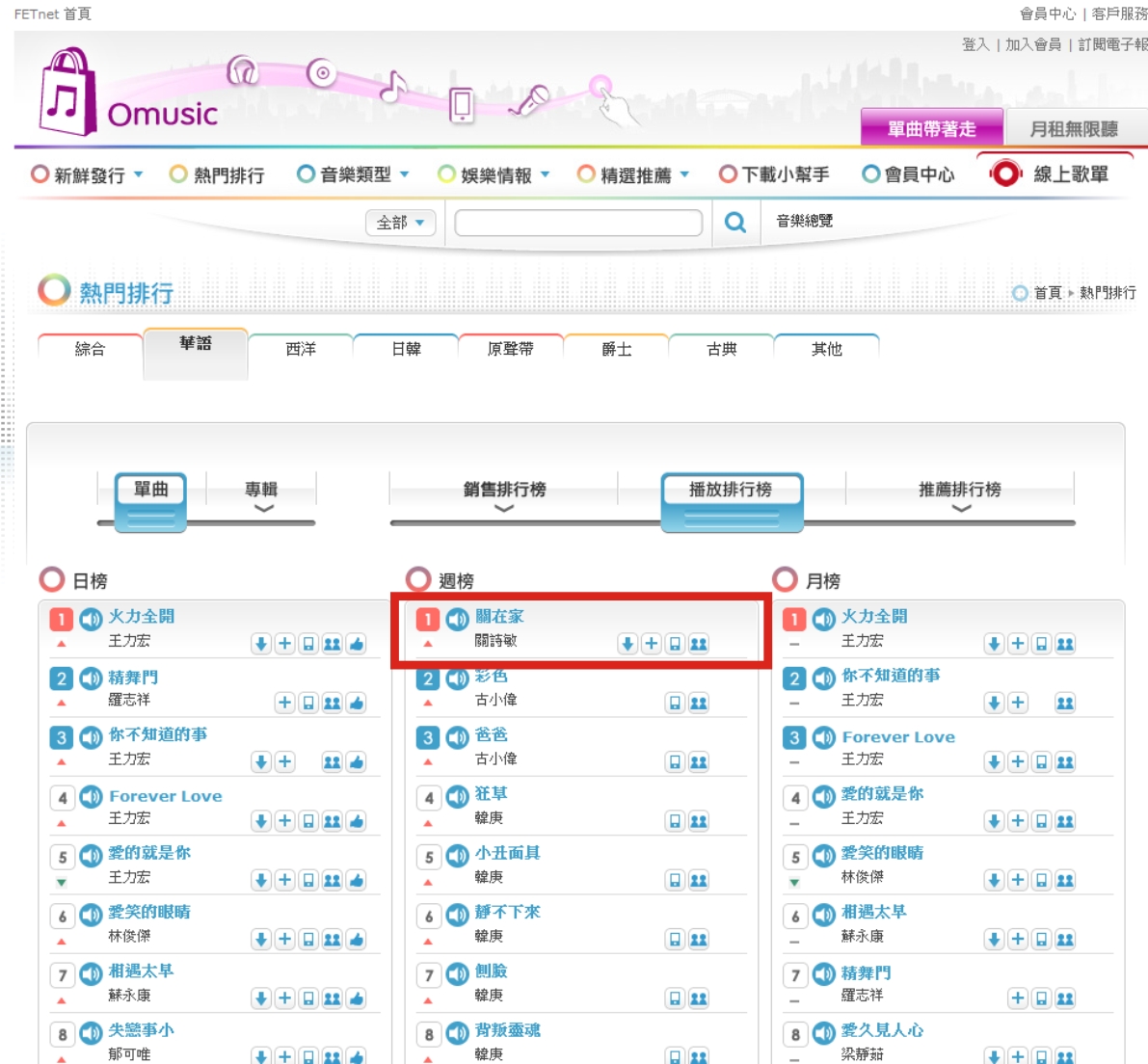Play preview of 側臉 by 韓庚
Viewport: 1148px width, 1064px height.
(x=458, y=974)
